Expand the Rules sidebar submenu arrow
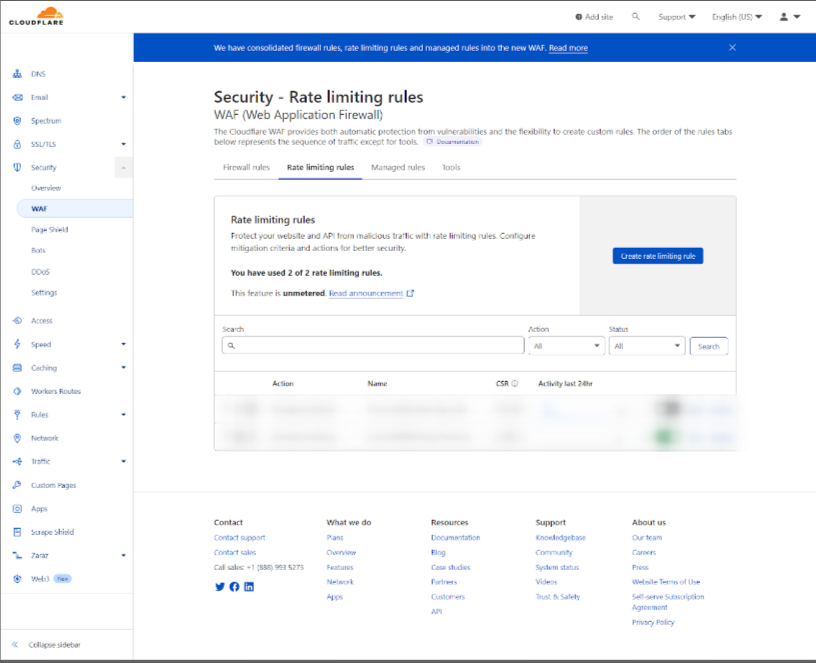The width and height of the screenshot is (816, 663). tap(123, 415)
